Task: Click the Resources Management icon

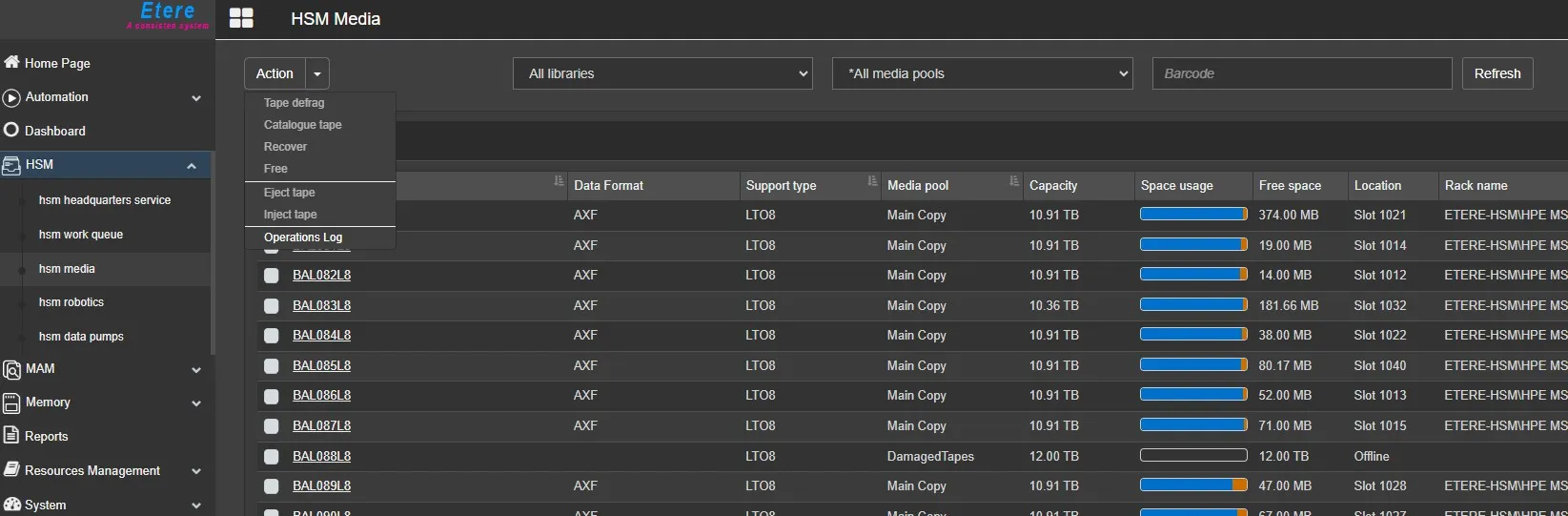Action: click(x=11, y=470)
